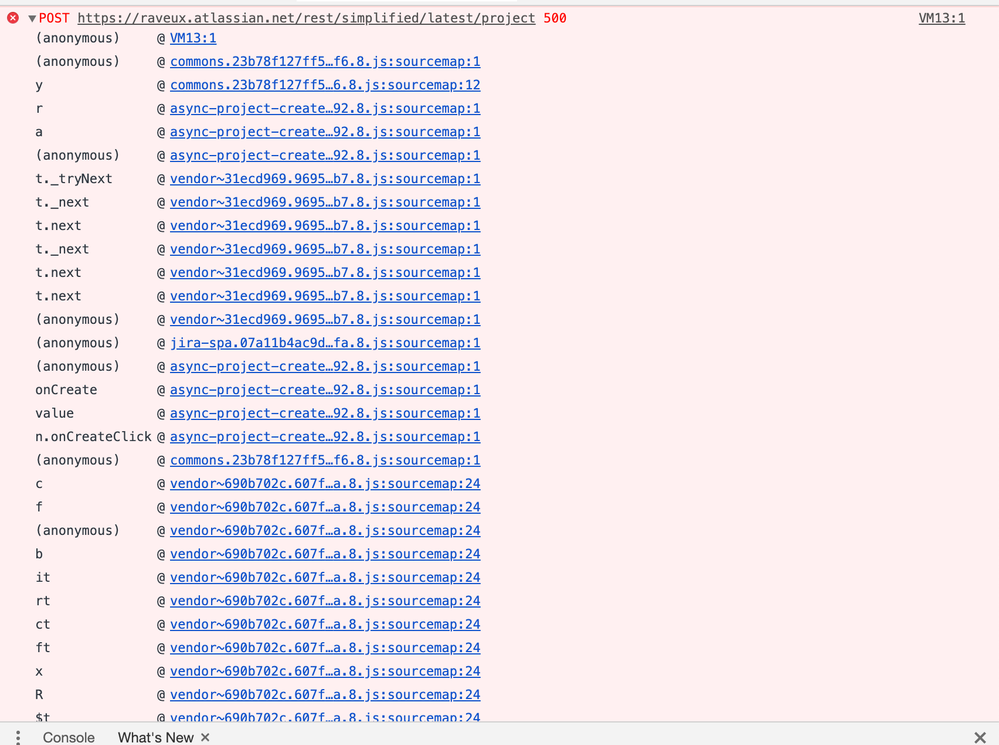
Task: Close the What's New tab
Action: coord(205,737)
